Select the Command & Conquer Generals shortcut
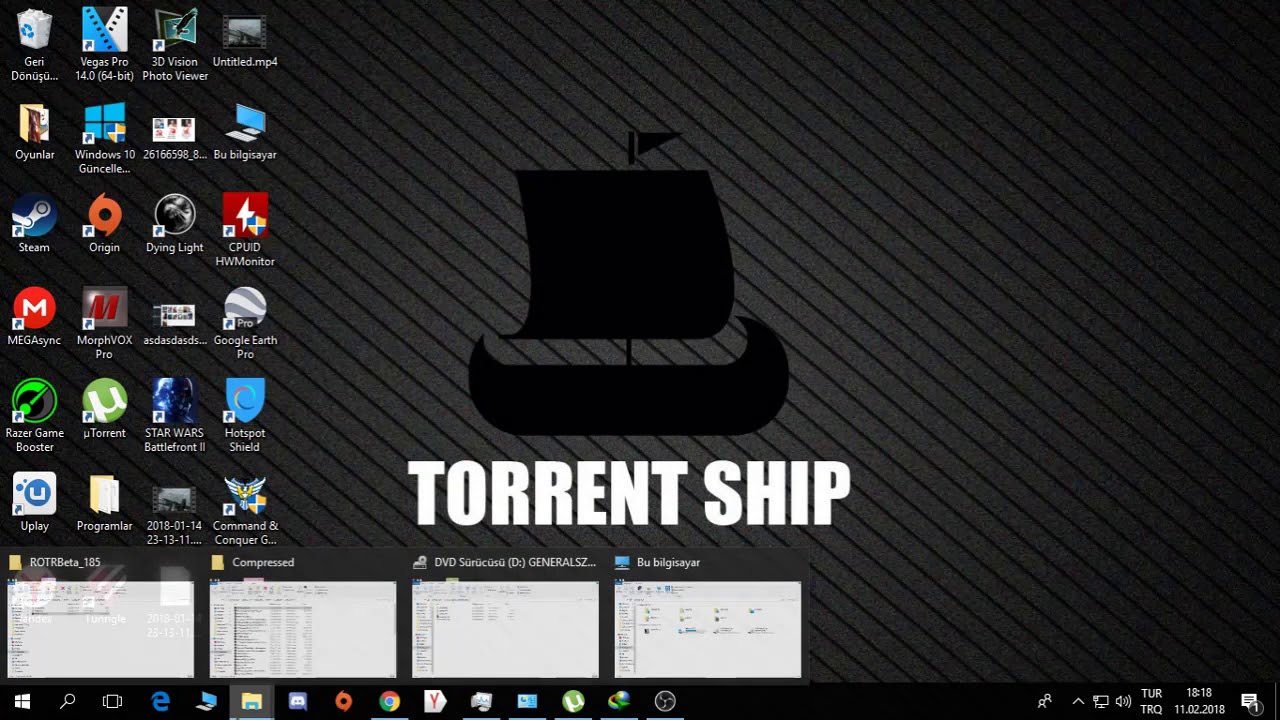The width and height of the screenshot is (1280, 720). click(245, 509)
